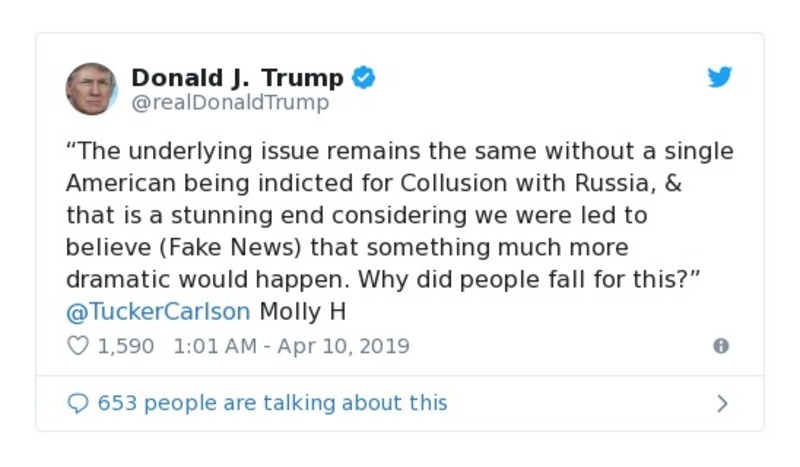
Task: Like the tweet with the heart icon
Action: pyautogui.click(x=76, y=346)
